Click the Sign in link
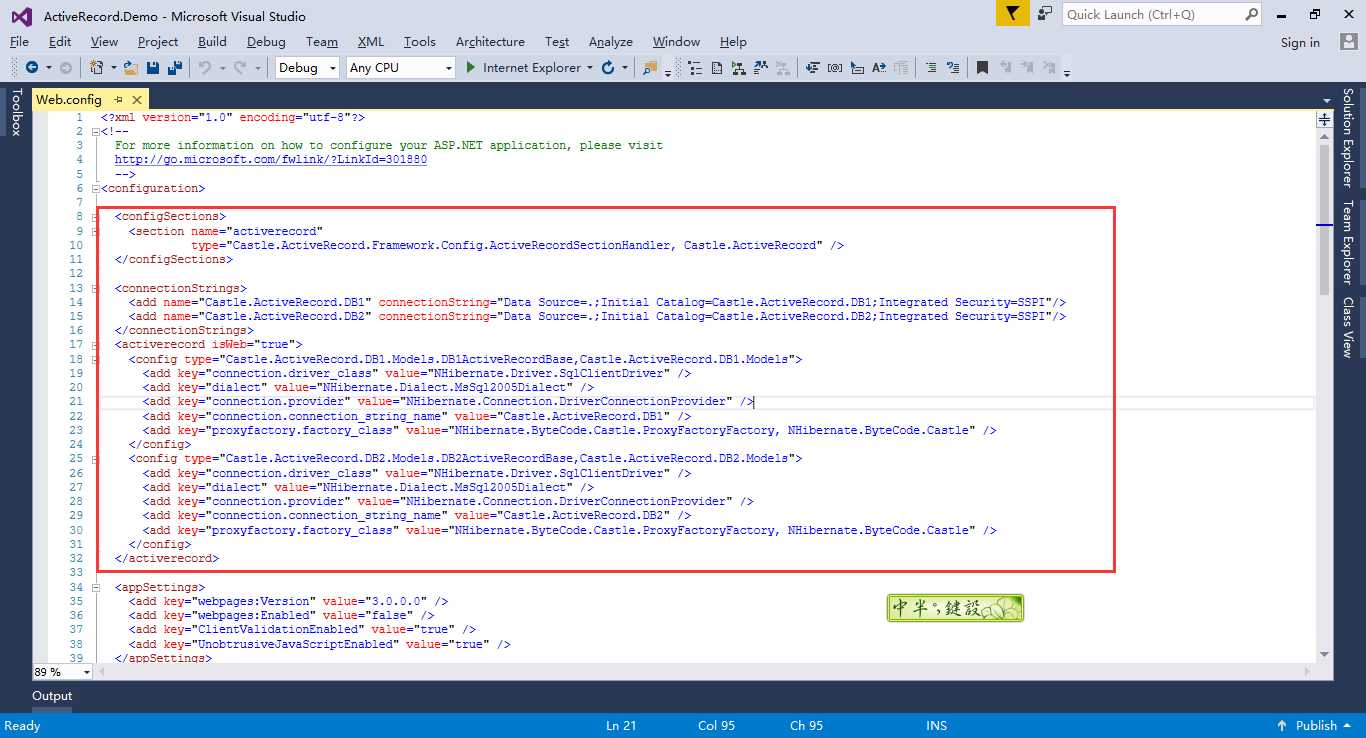The image size is (1366, 738). pyautogui.click(x=1300, y=42)
